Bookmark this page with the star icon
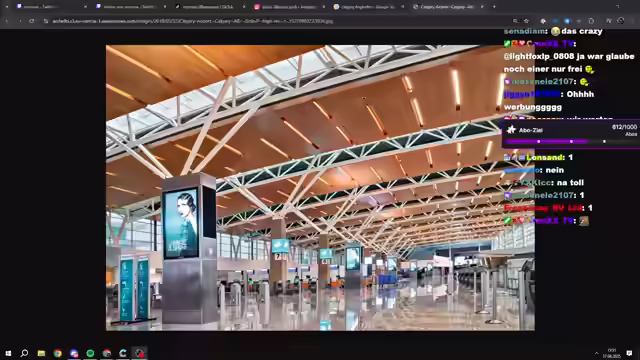 [527, 21]
